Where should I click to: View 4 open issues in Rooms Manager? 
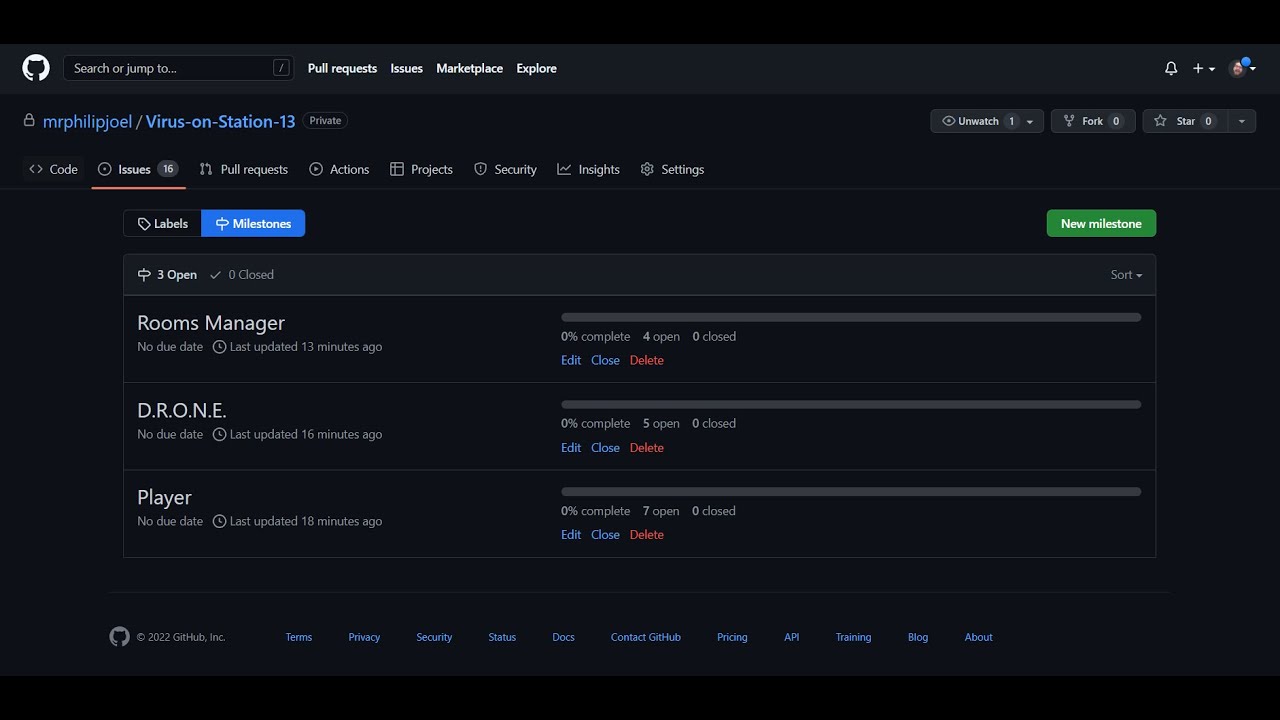tap(661, 336)
